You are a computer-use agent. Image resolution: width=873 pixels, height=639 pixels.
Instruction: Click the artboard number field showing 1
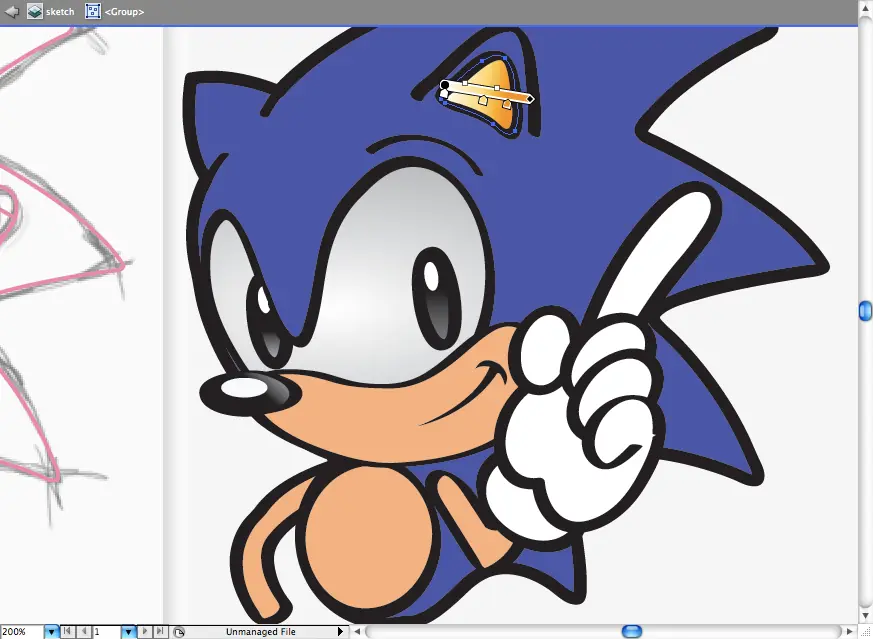[106, 632]
